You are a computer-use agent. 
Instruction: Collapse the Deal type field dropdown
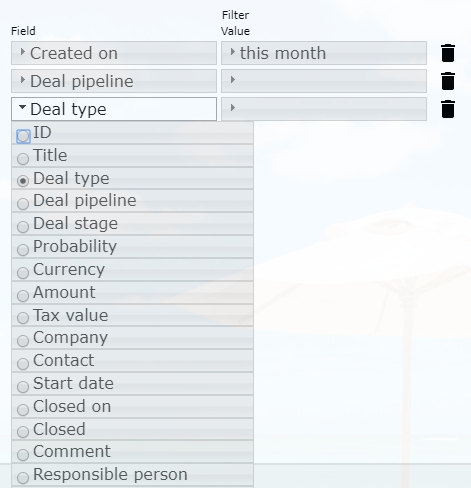tap(114, 109)
